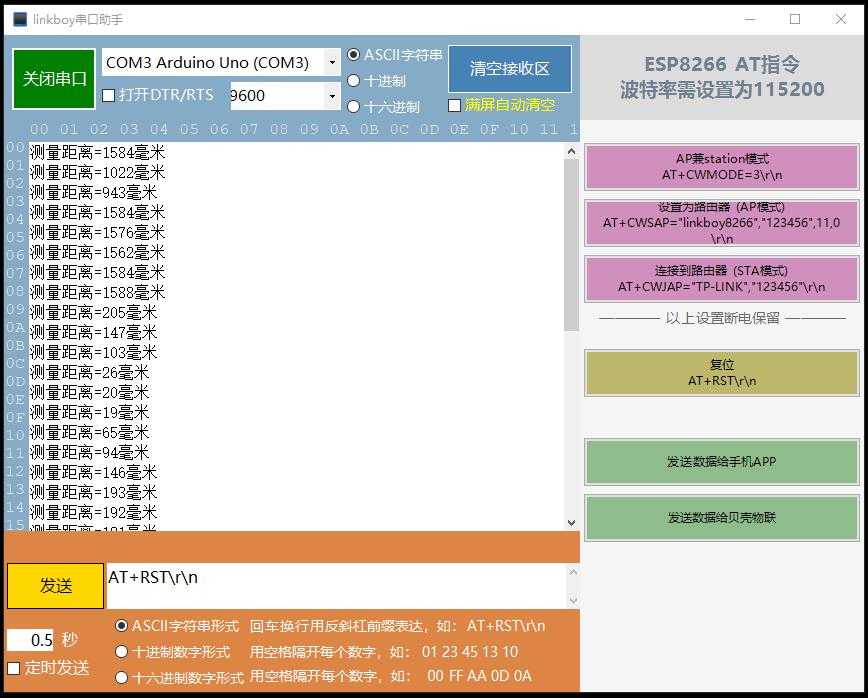Select the 连接到路由器 (STA模式) AT+CWJAP command
The image size is (868, 698).
click(x=721, y=280)
